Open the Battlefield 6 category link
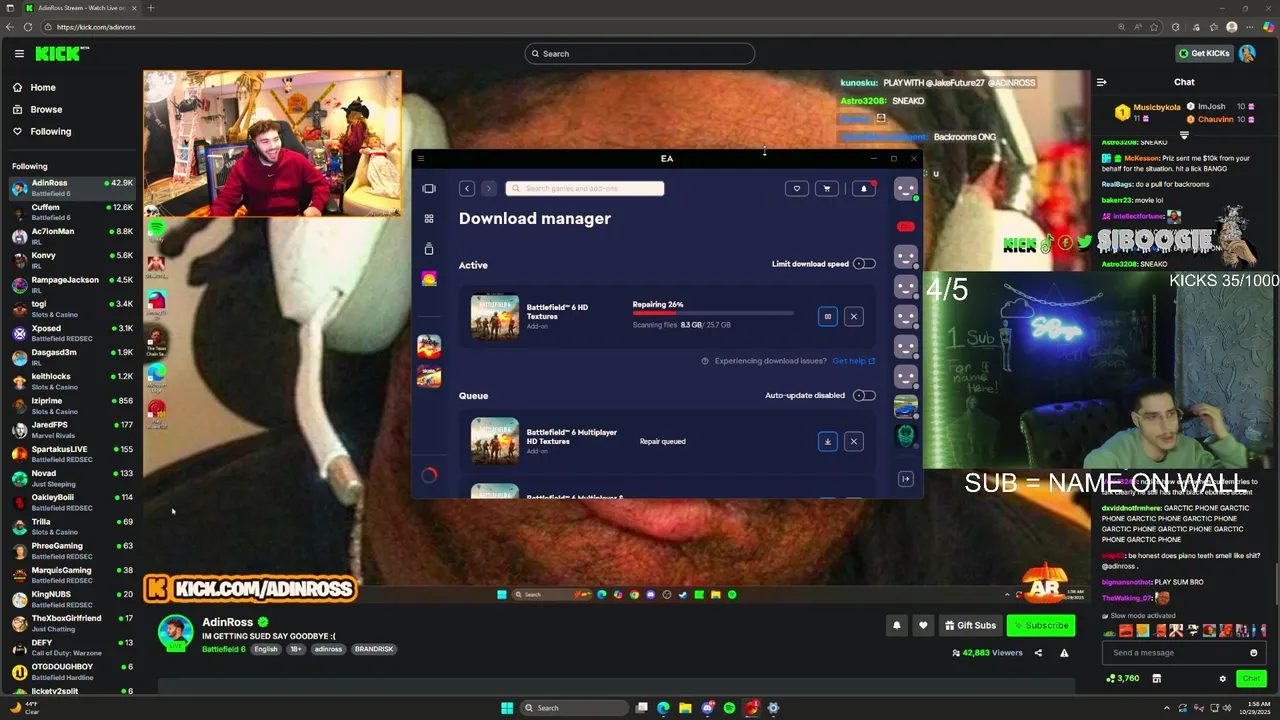 (x=223, y=649)
